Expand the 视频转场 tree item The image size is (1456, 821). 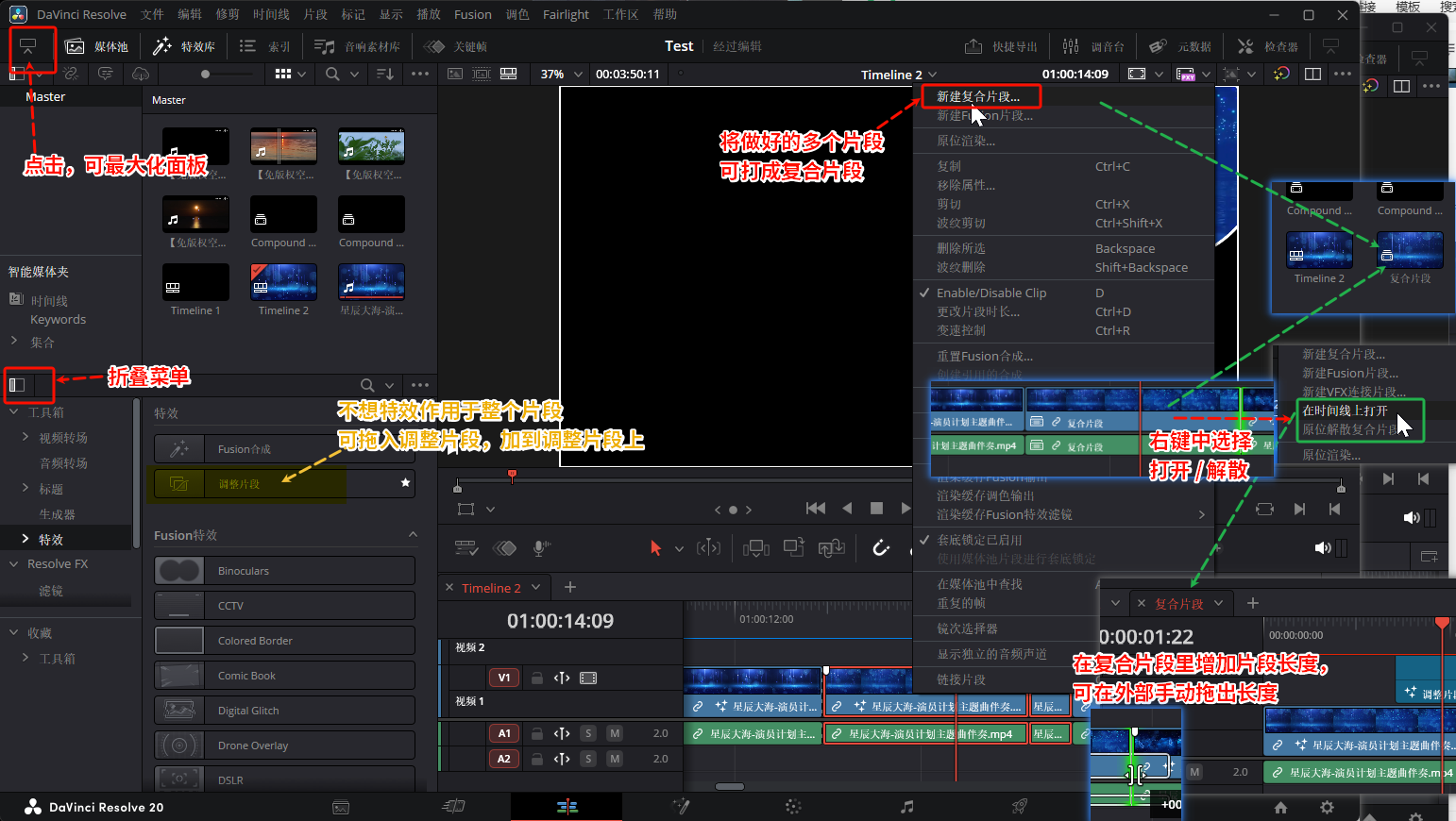(25, 437)
